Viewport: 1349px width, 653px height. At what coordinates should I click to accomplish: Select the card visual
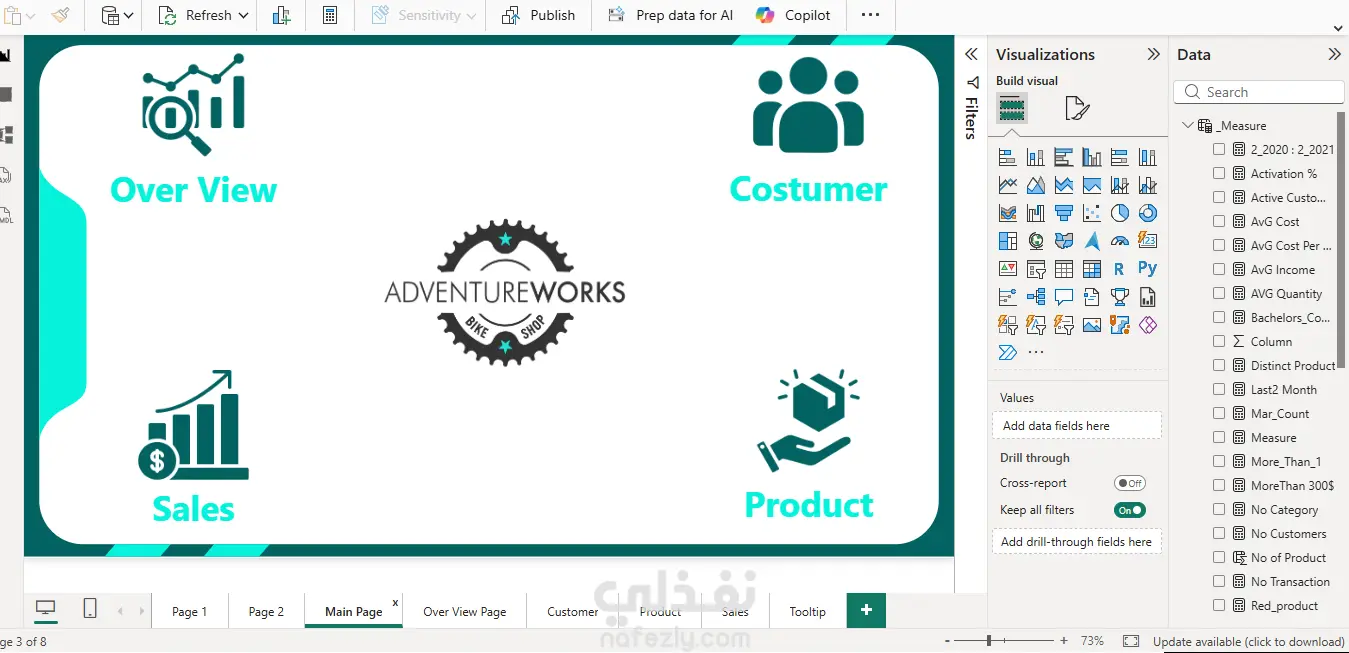click(x=1148, y=241)
